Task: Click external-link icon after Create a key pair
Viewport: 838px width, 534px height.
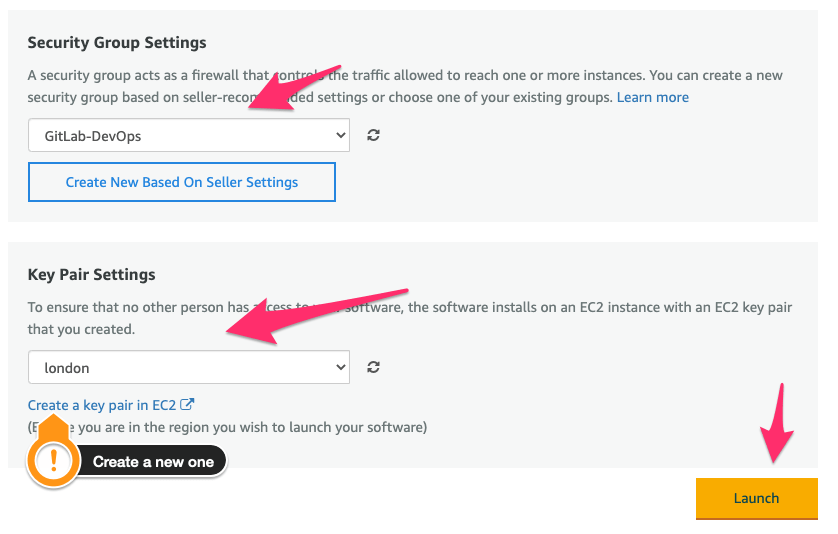Action: click(187, 405)
